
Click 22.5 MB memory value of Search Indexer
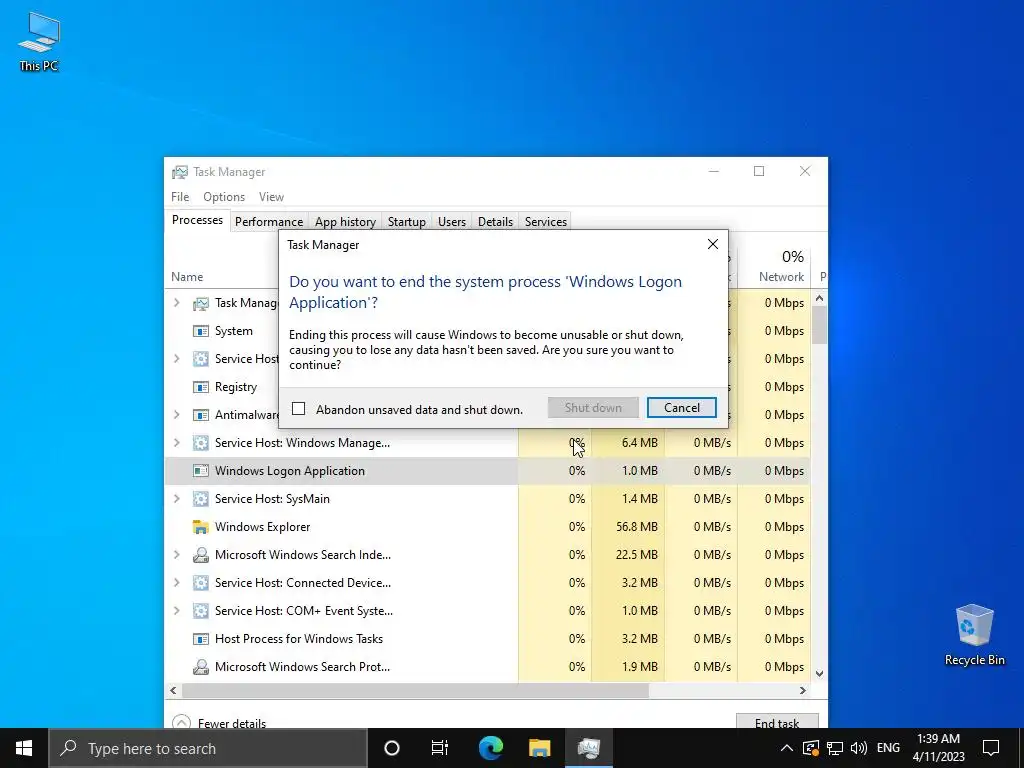[636, 555]
